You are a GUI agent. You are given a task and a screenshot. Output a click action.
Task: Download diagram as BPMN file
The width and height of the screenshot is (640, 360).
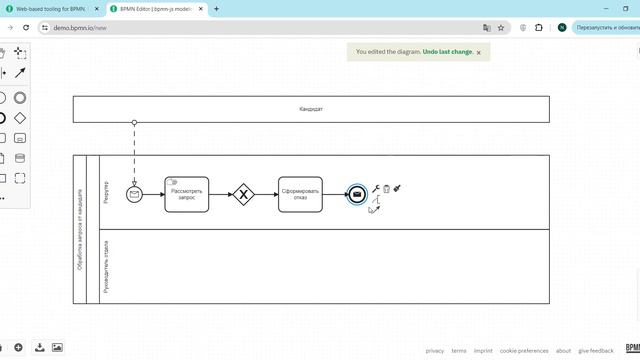[40, 347]
